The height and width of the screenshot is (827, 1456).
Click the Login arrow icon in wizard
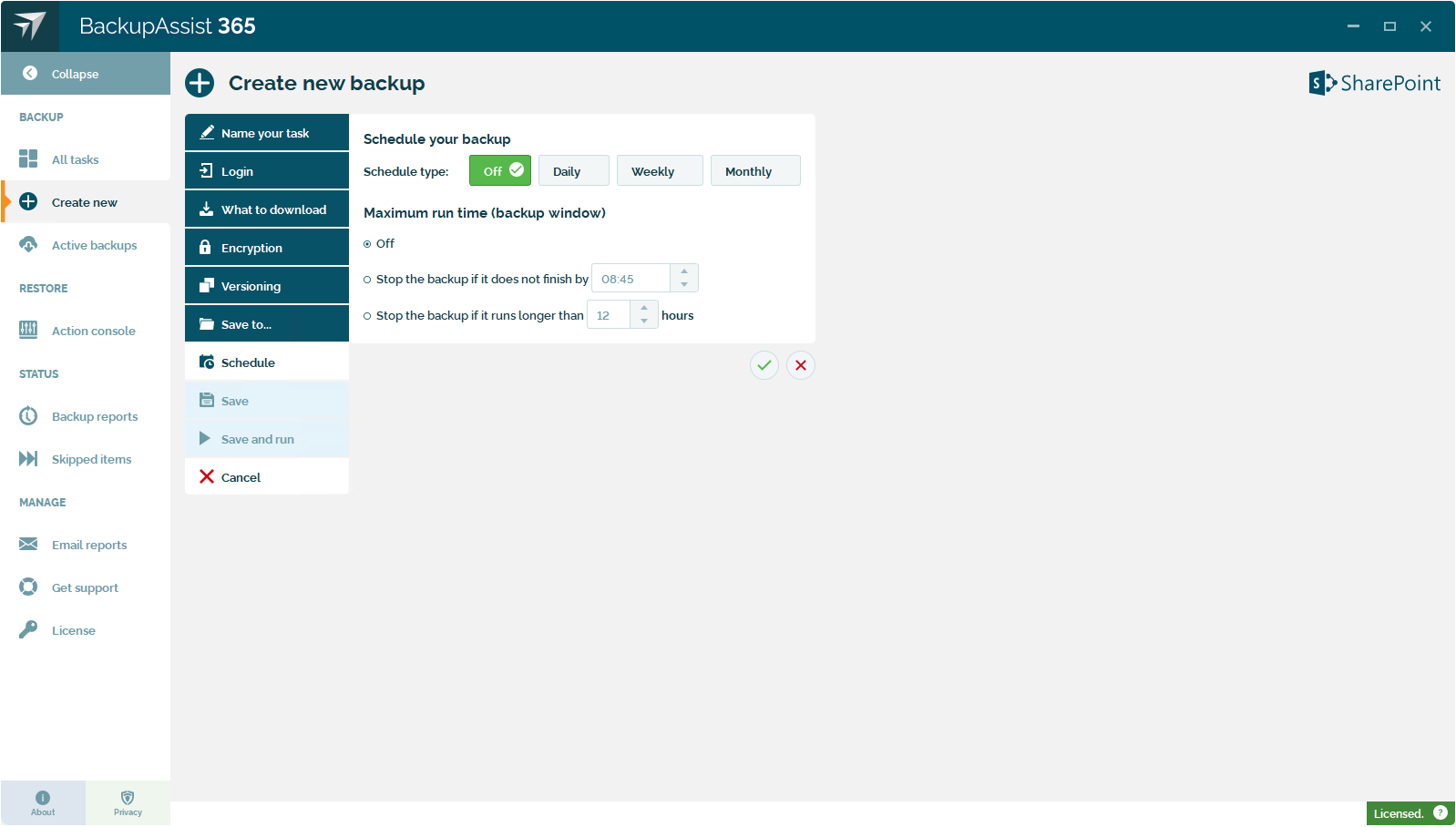(x=206, y=170)
